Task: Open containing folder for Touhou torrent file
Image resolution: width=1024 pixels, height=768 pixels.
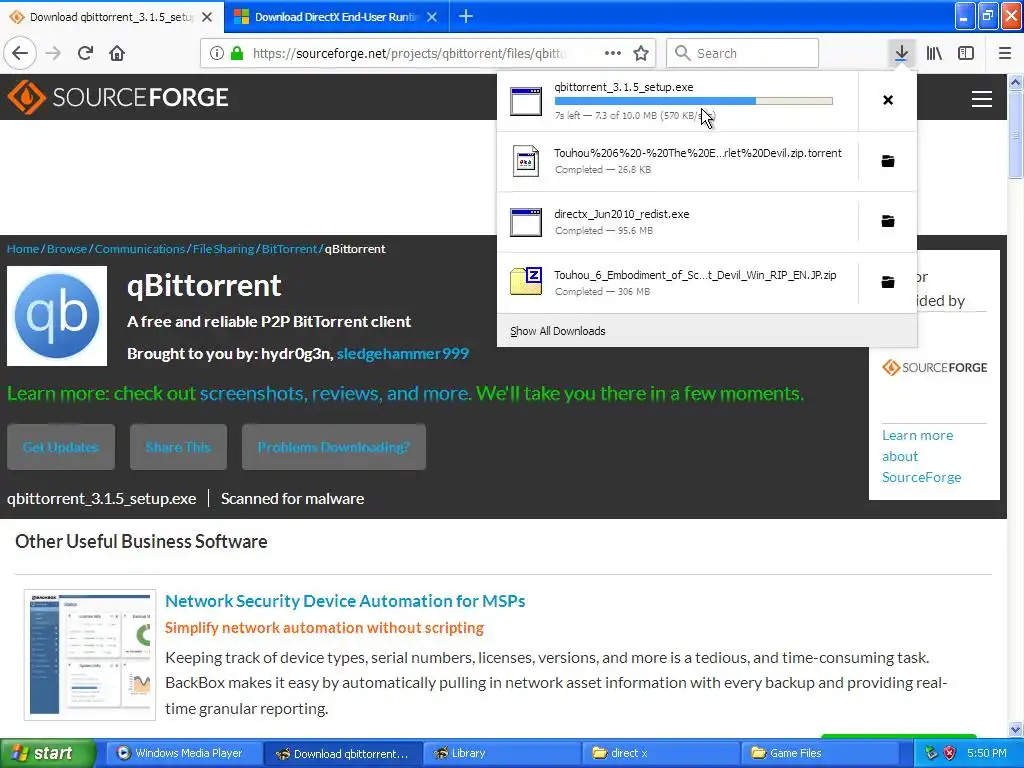Action: tap(888, 161)
